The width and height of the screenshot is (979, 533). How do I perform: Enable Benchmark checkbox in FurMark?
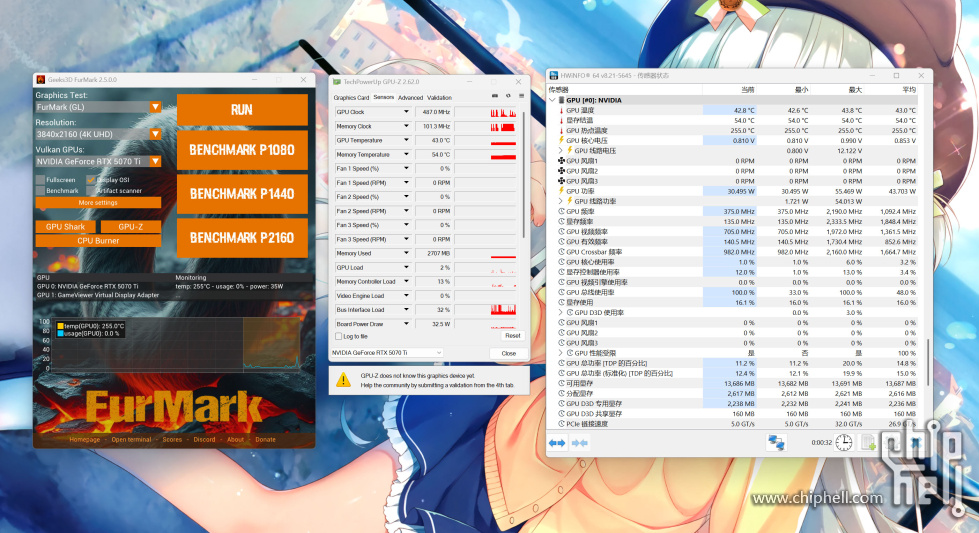[x=40, y=190]
